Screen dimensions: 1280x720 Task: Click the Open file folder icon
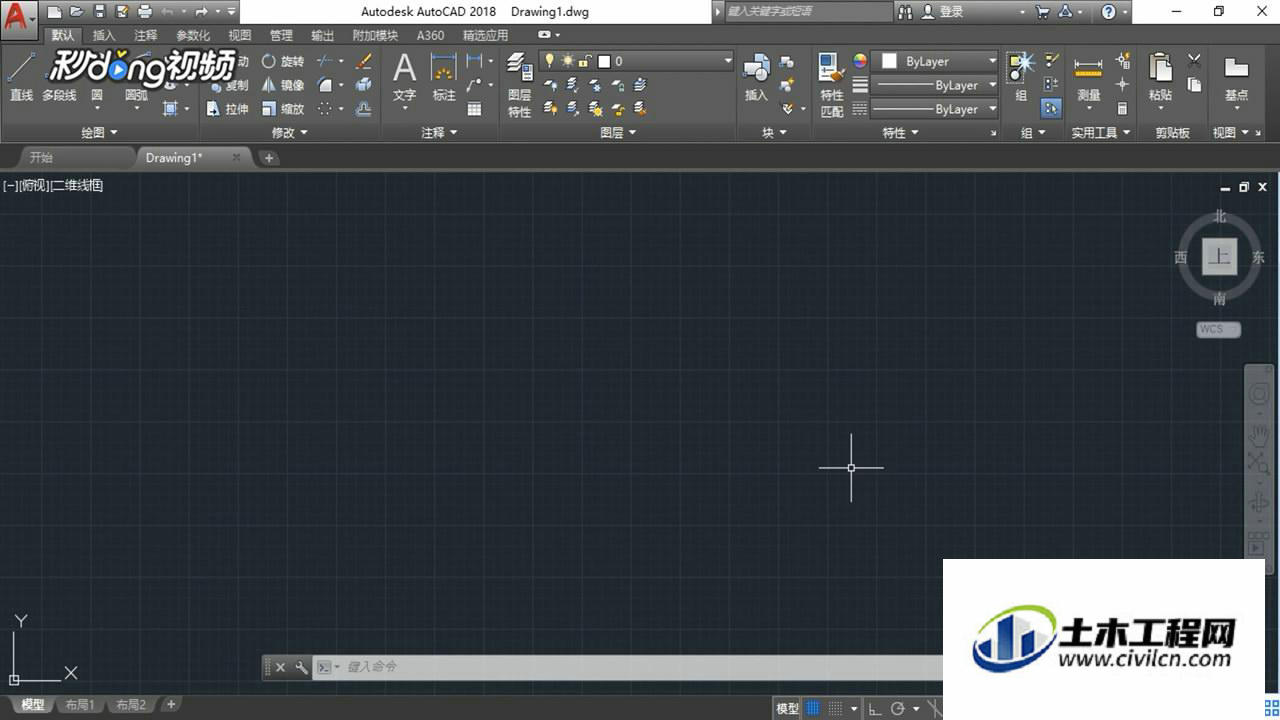coord(76,12)
